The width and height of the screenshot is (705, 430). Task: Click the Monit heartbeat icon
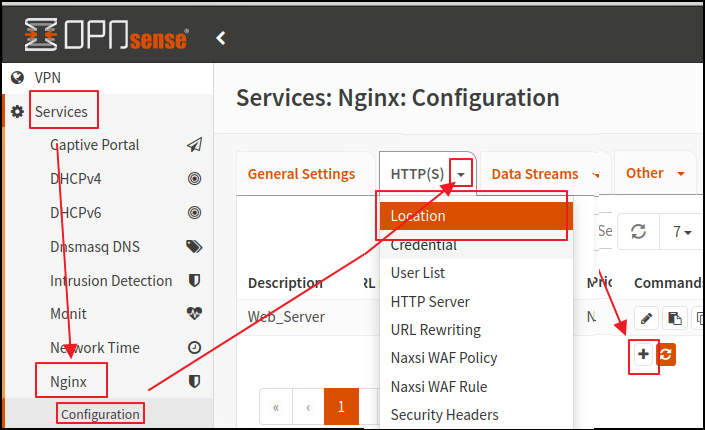coord(194,314)
